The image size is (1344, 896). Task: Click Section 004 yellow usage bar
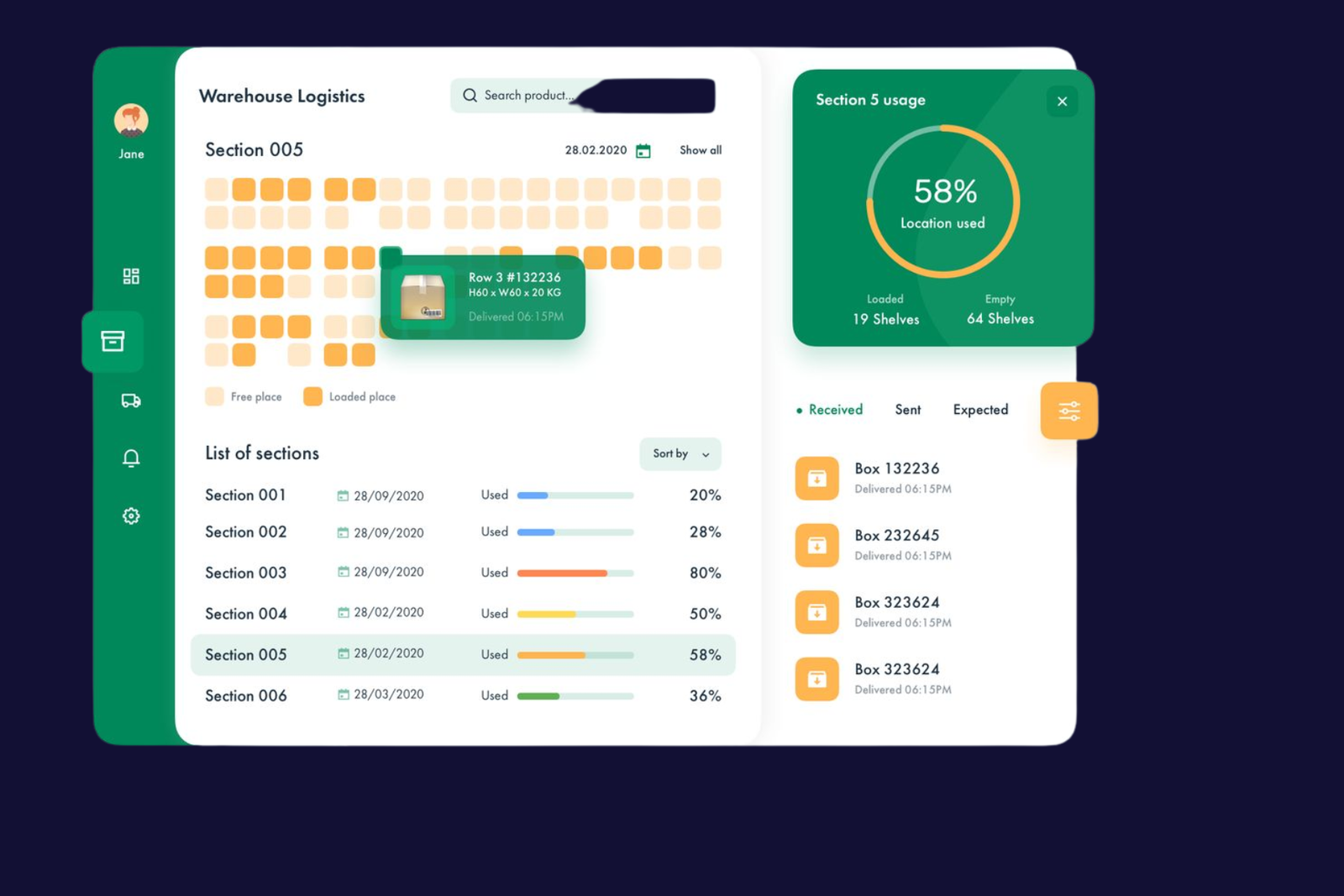(x=575, y=614)
